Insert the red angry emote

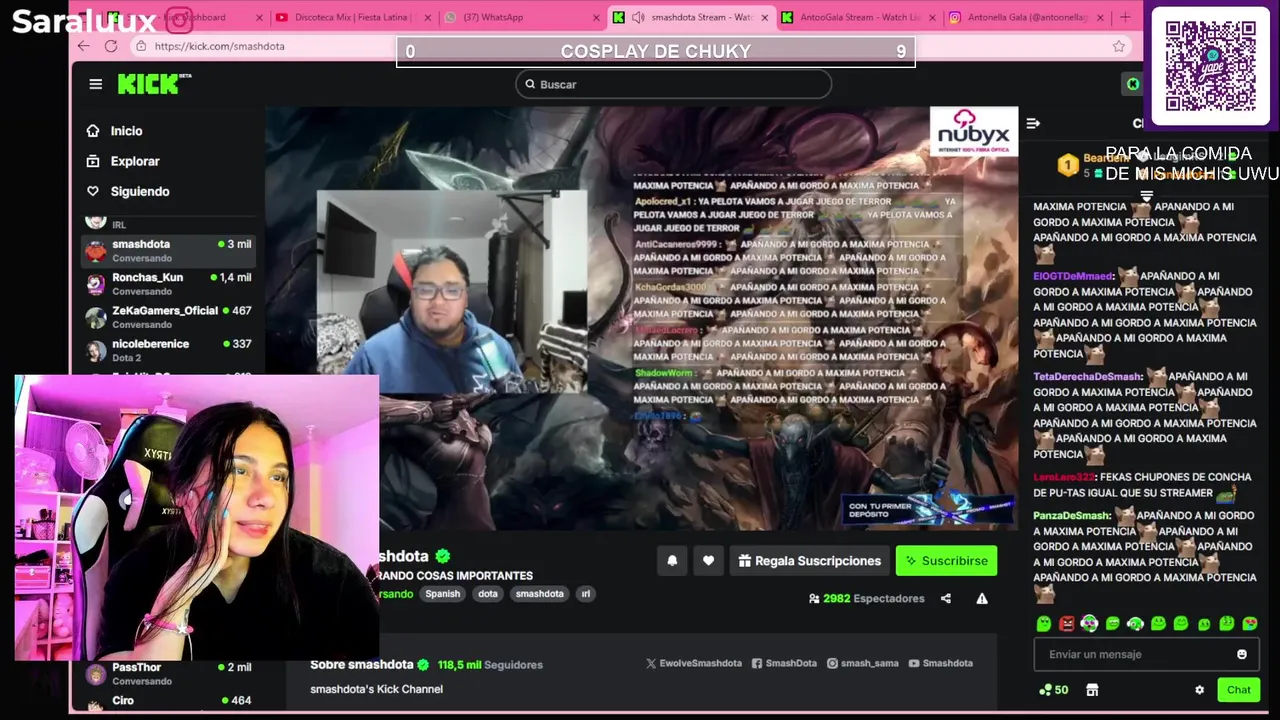(x=1067, y=624)
